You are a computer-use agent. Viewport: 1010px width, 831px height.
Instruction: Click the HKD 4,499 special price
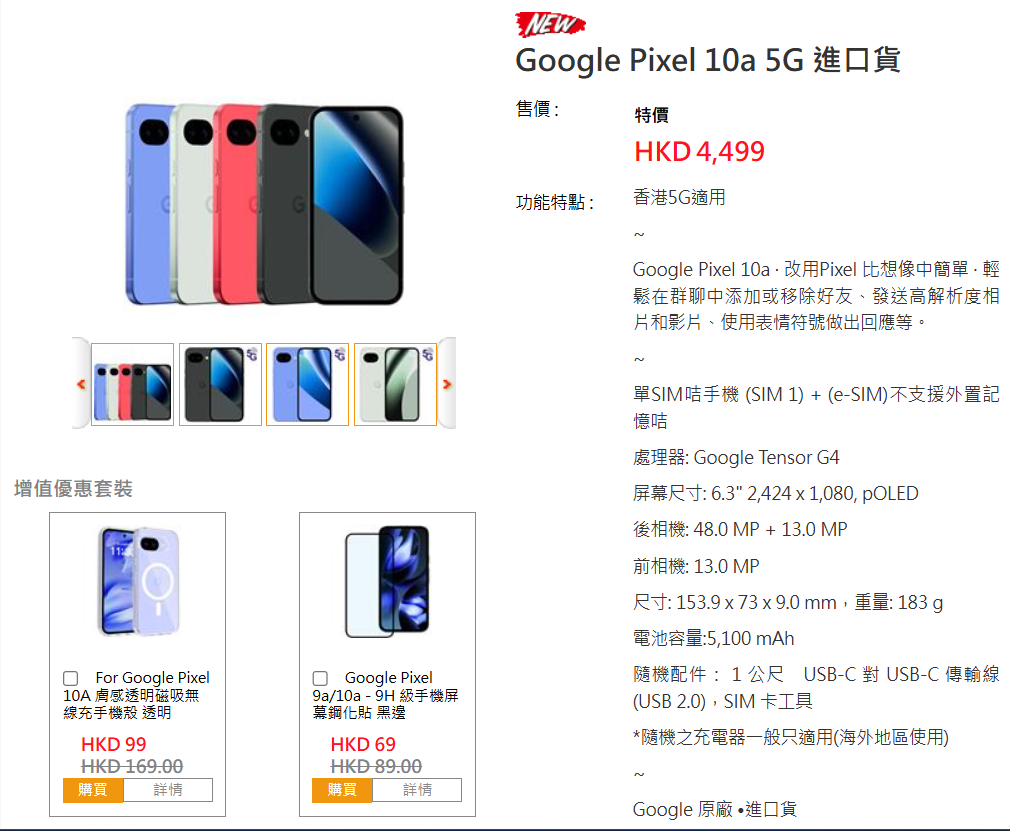(699, 152)
